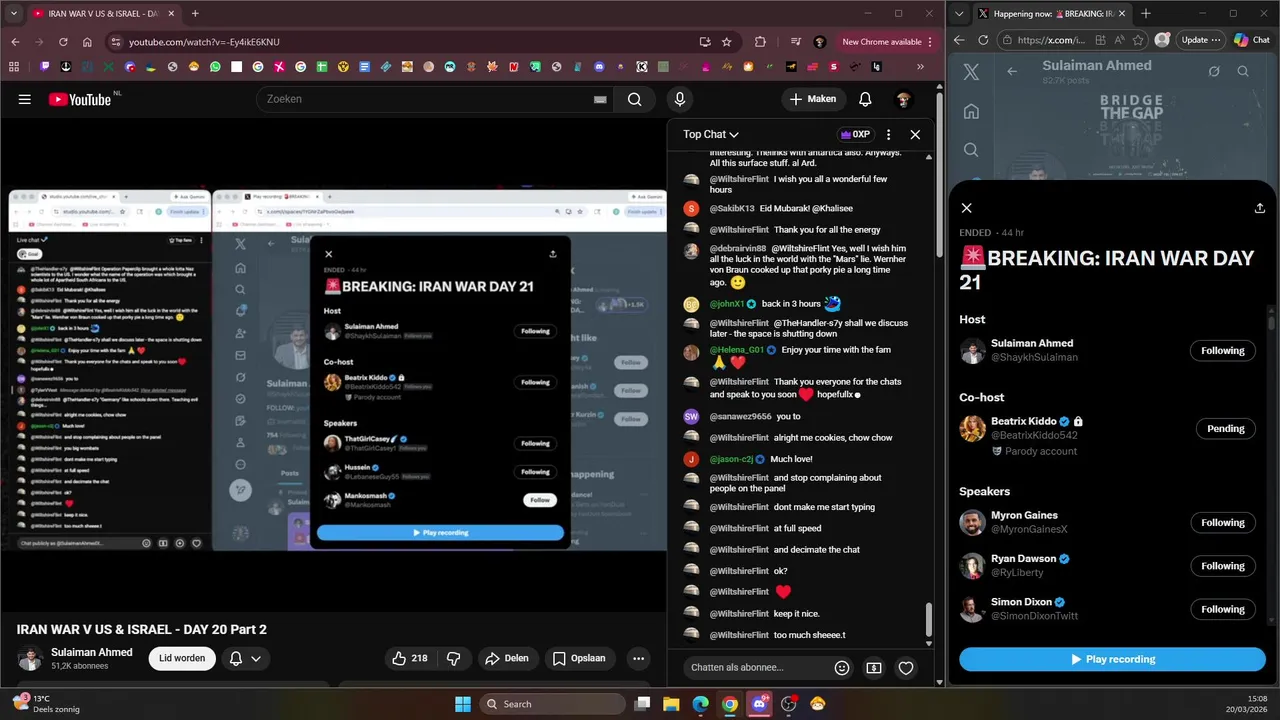Click the YouTube search magnifier button
This screenshot has height=720, width=1280.
tap(634, 99)
